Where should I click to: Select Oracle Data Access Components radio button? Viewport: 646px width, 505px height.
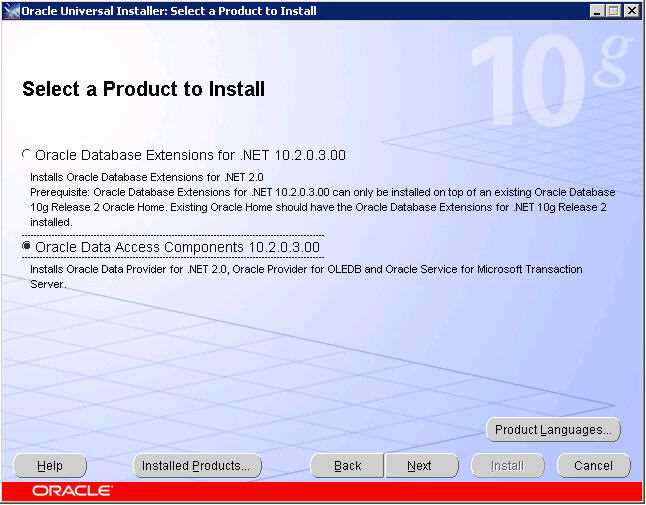point(26,246)
